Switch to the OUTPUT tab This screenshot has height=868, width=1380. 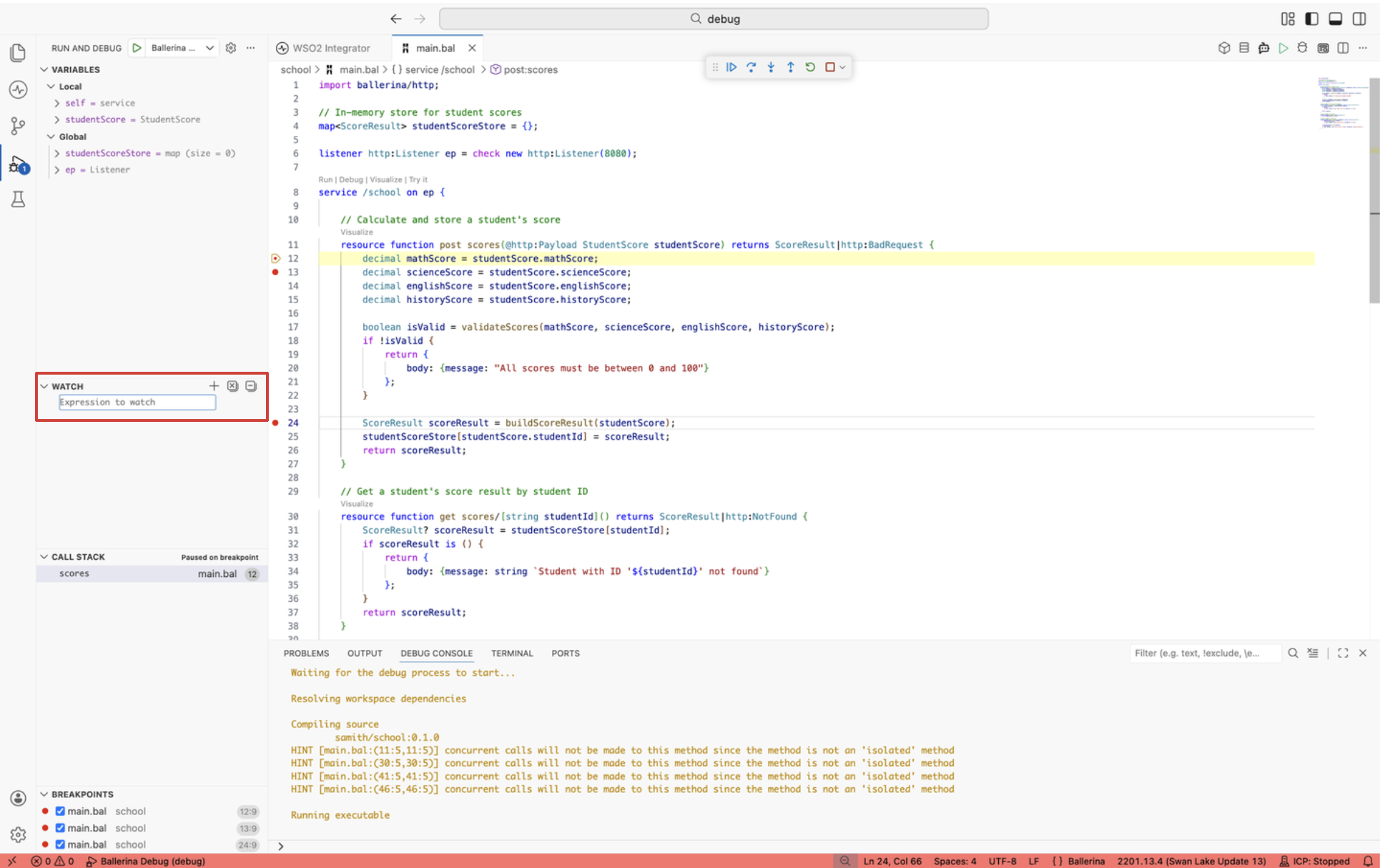[365, 653]
